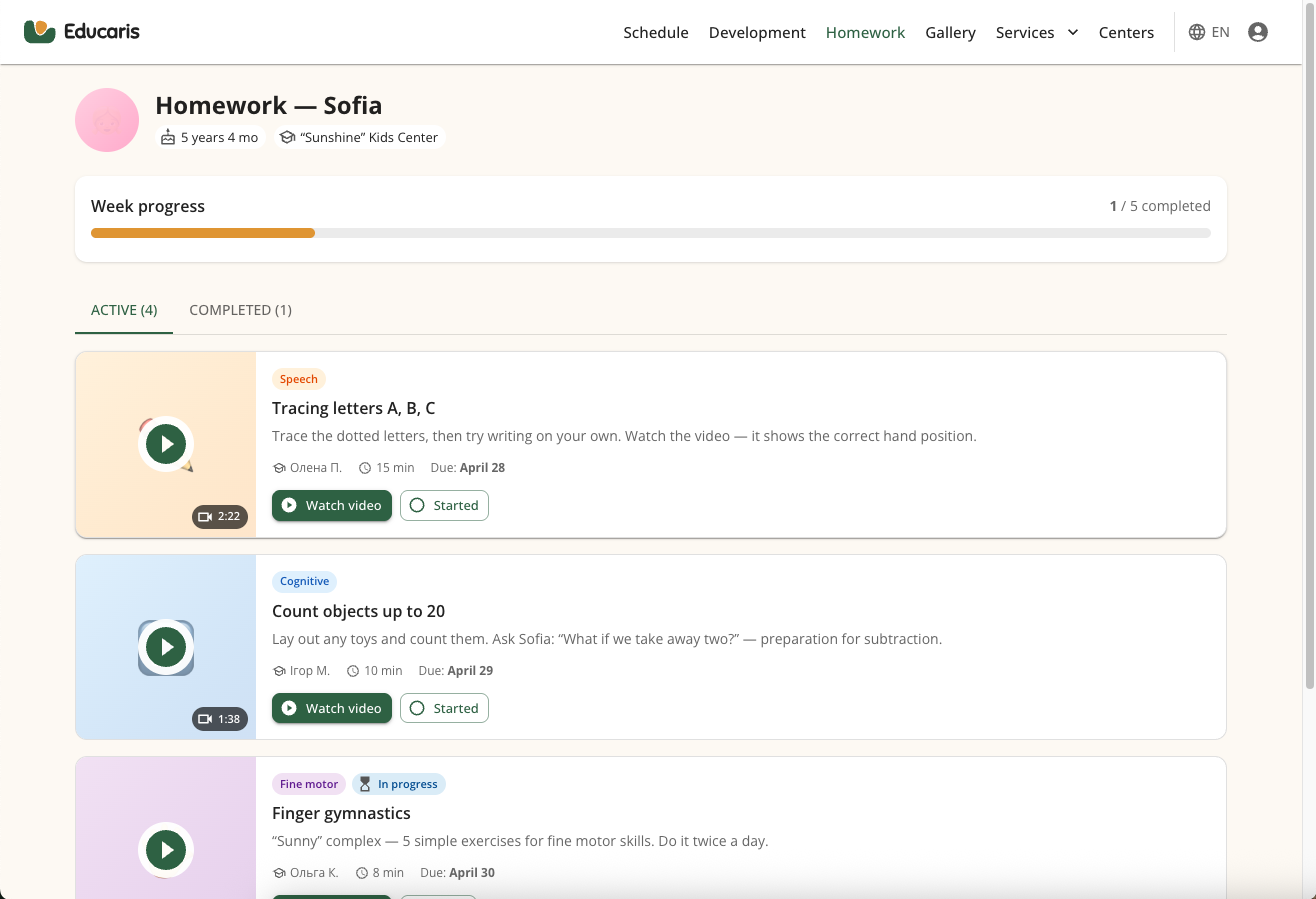Viewport: 1316px width, 899px height.
Task: Click the 1:38 video duration badge
Action: [x=220, y=719]
